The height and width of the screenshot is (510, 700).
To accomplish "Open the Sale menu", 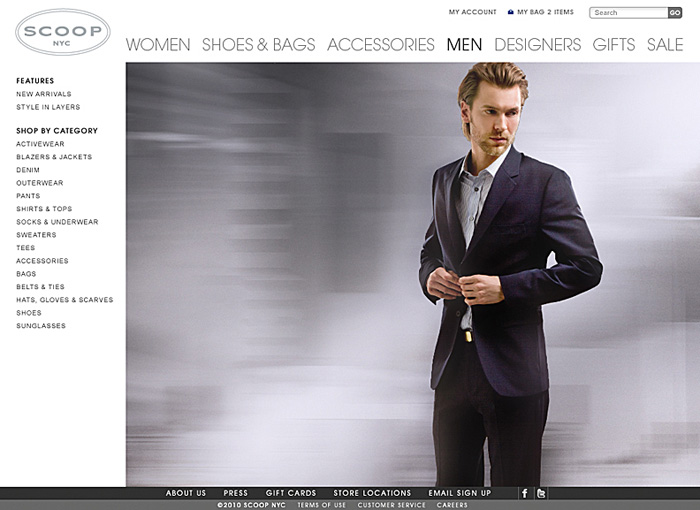I will [x=665, y=45].
